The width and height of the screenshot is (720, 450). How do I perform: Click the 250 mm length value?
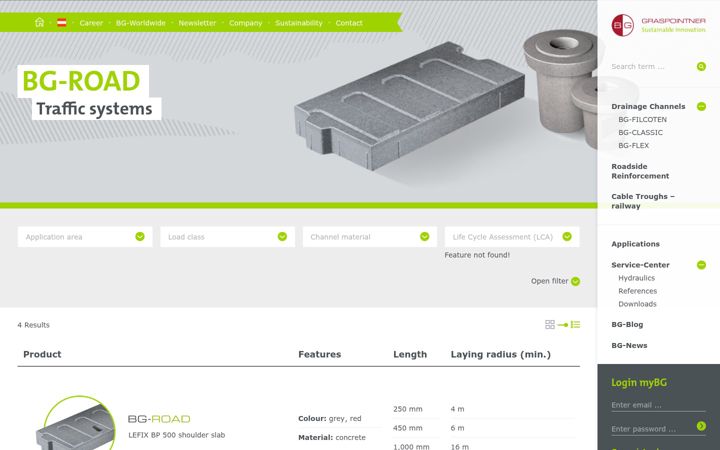coord(408,409)
